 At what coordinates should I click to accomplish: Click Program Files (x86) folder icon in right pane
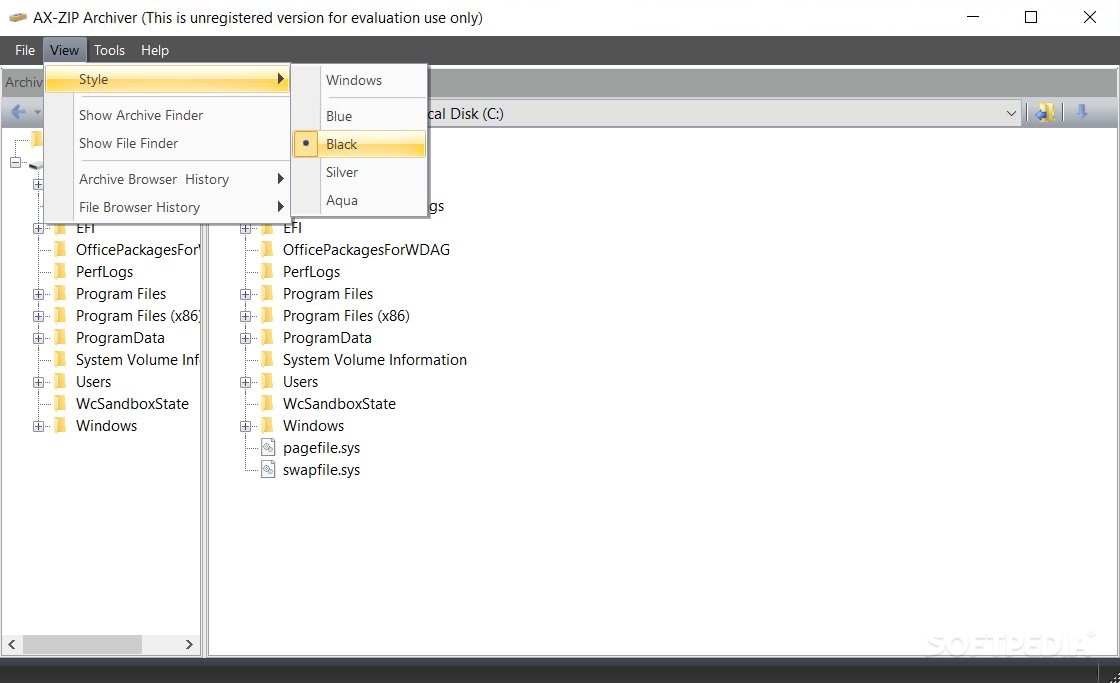click(268, 316)
